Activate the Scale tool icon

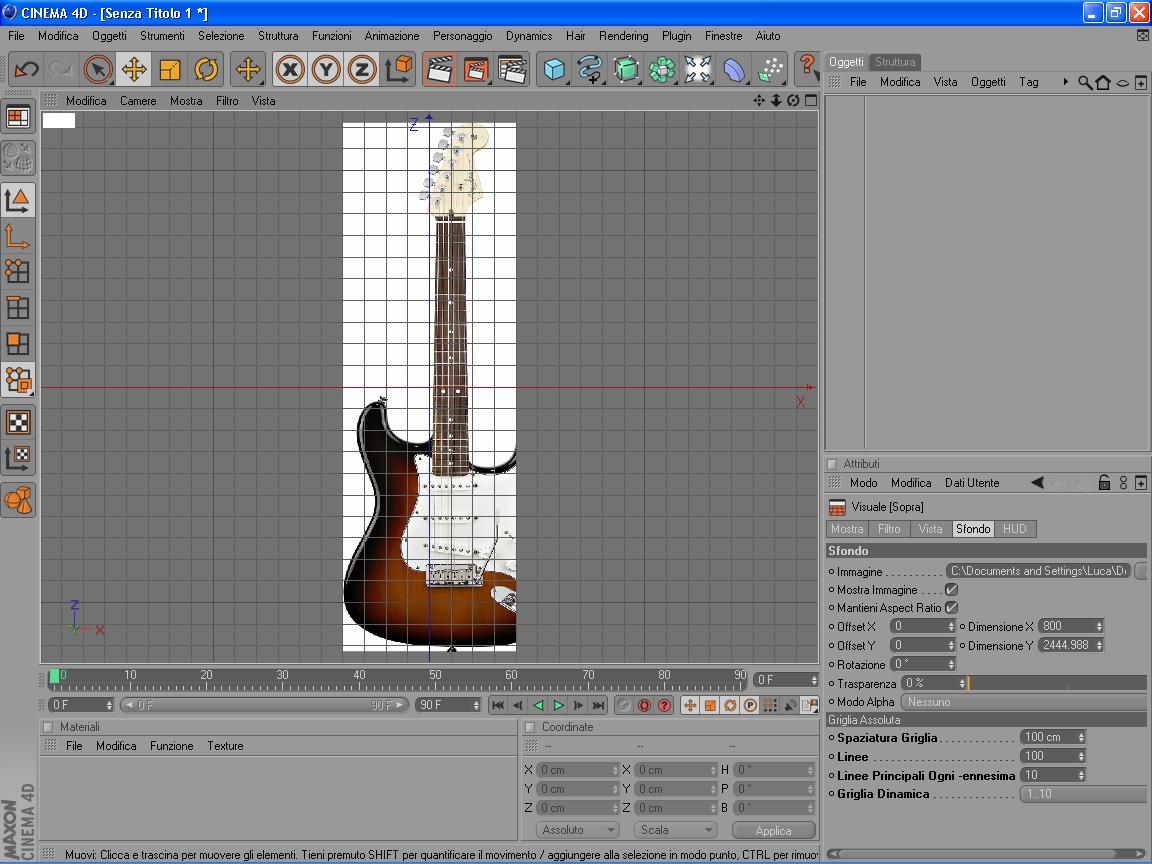pyautogui.click(x=170, y=70)
